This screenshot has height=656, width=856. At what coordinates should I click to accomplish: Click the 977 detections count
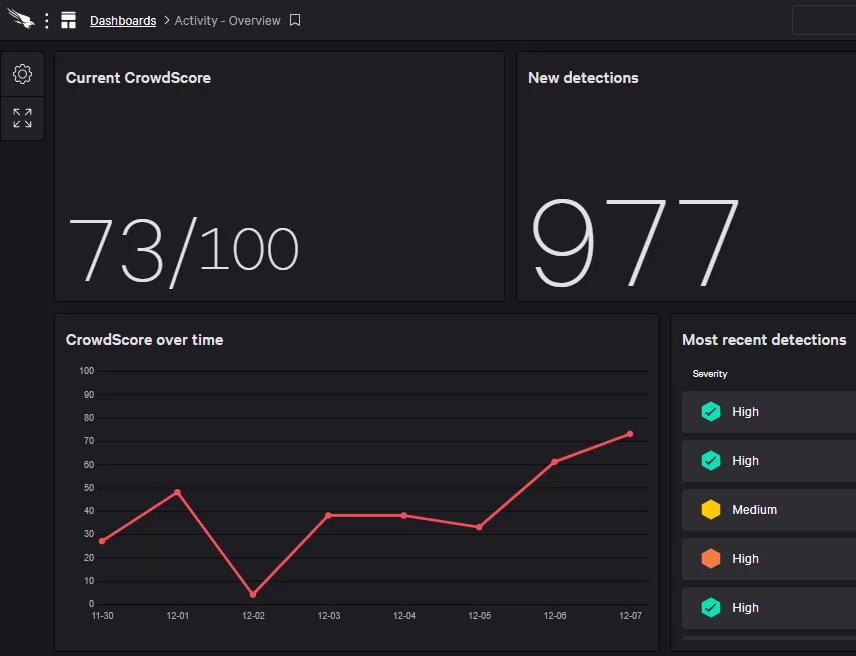pos(636,238)
